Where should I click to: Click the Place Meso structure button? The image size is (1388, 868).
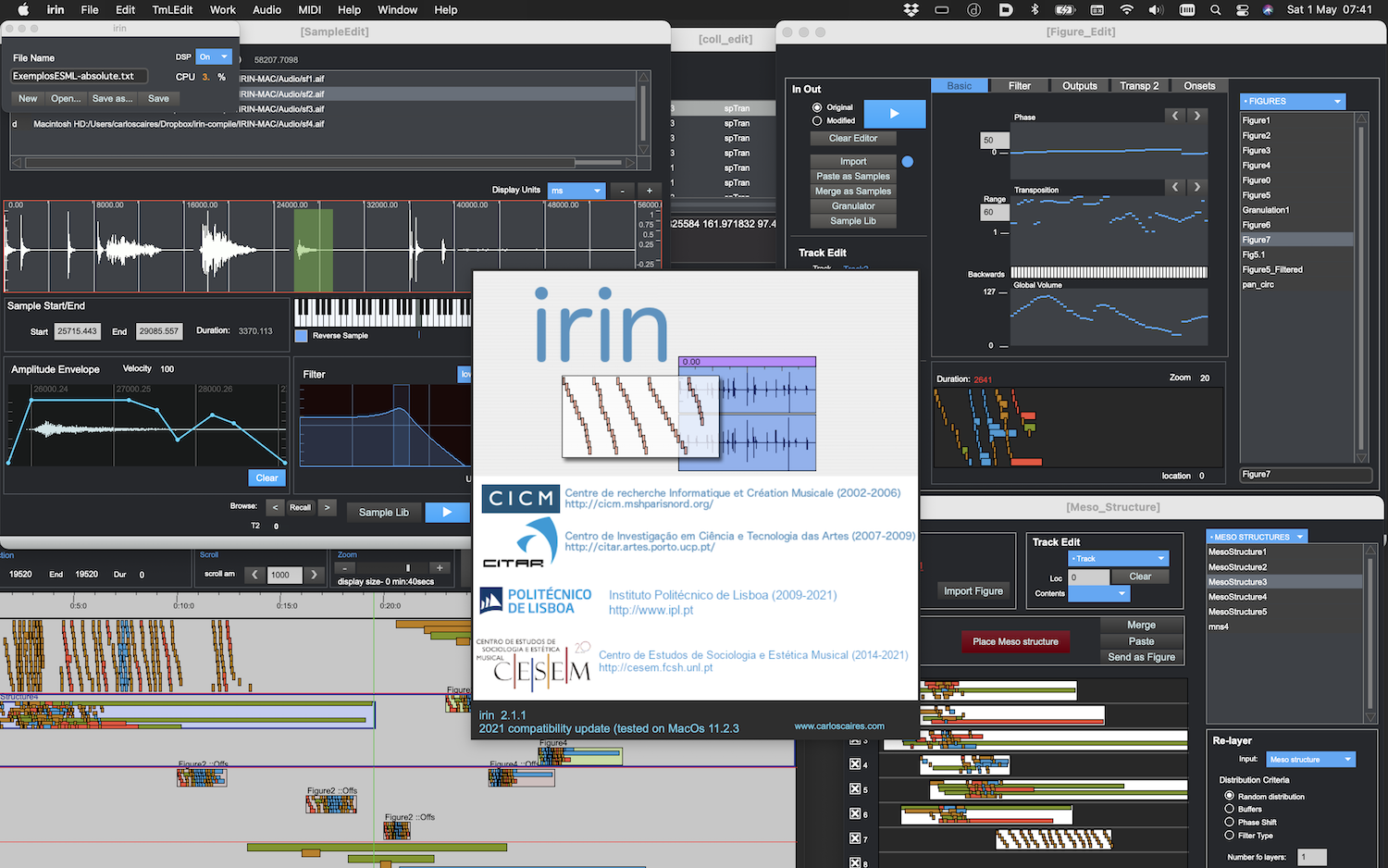coord(1015,641)
